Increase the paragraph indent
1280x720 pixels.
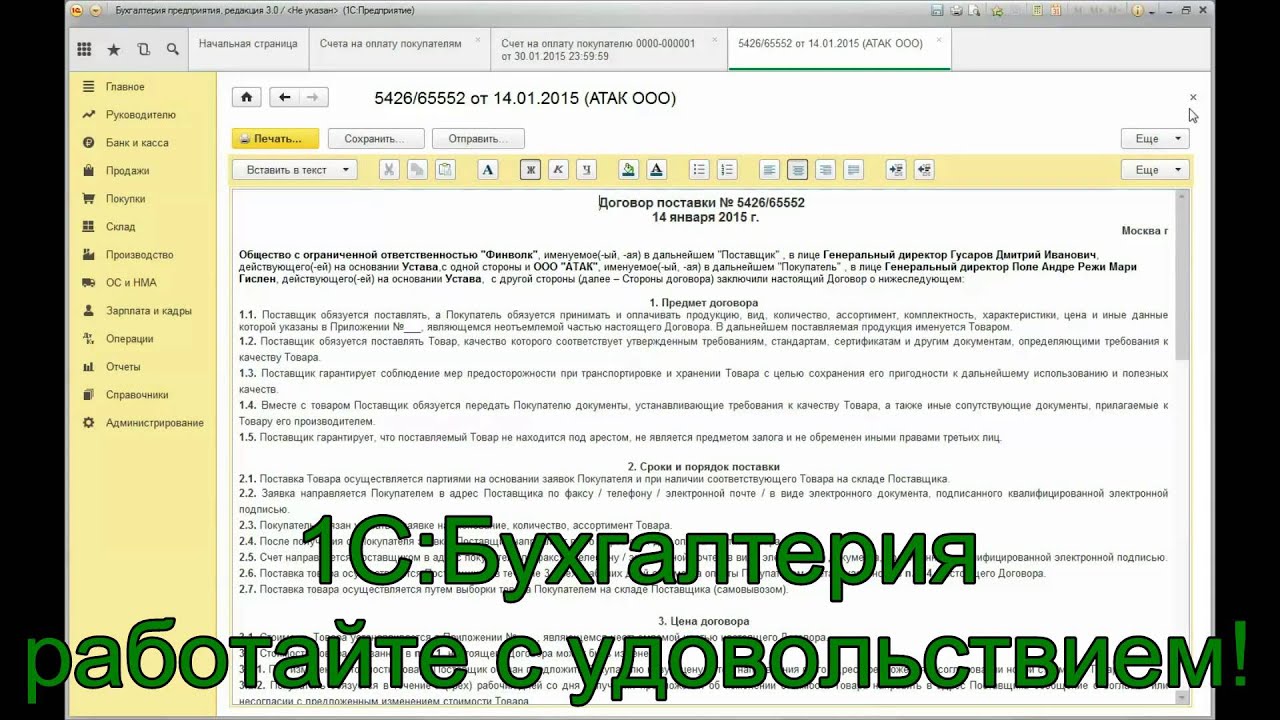point(896,170)
